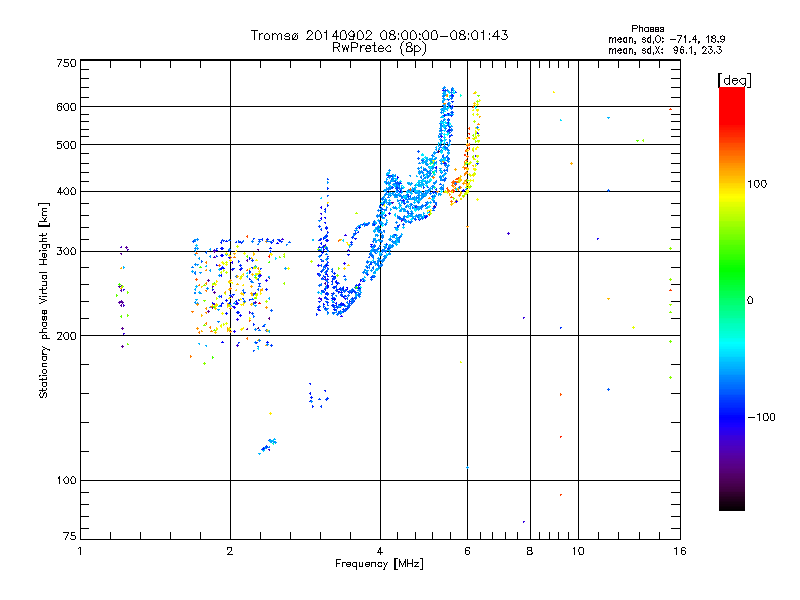Click the x-axis title 'Frequency [MHz]'
Screen dimensions: 800x600
pyautogui.click(x=379, y=564)
